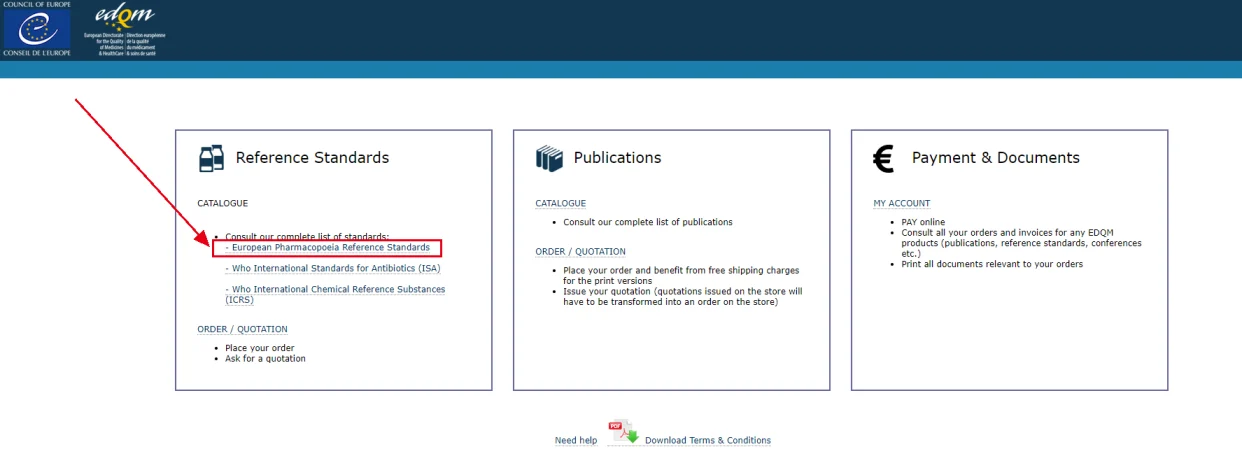This screenshot has width=1242, height=470.
Task: Click the Publications books icon
Action: tap(549, 158)
